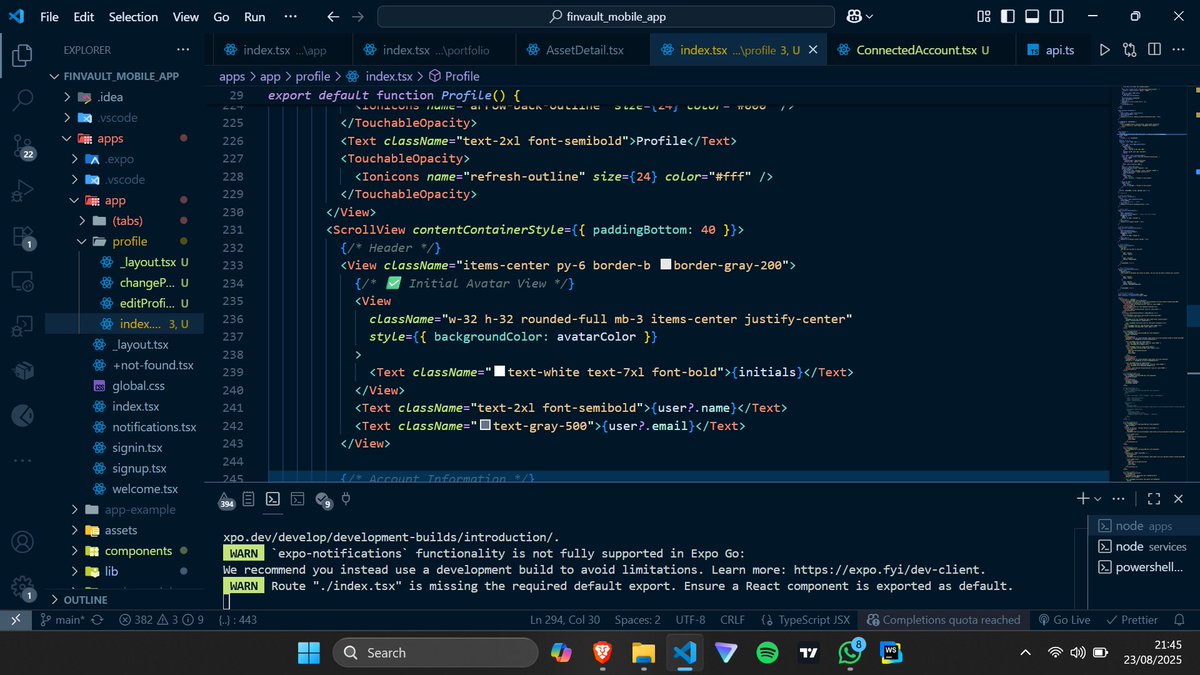Open the Debug Console panel icon
This screenshot has height=675, width=1200.
click(x=298, y=498)
